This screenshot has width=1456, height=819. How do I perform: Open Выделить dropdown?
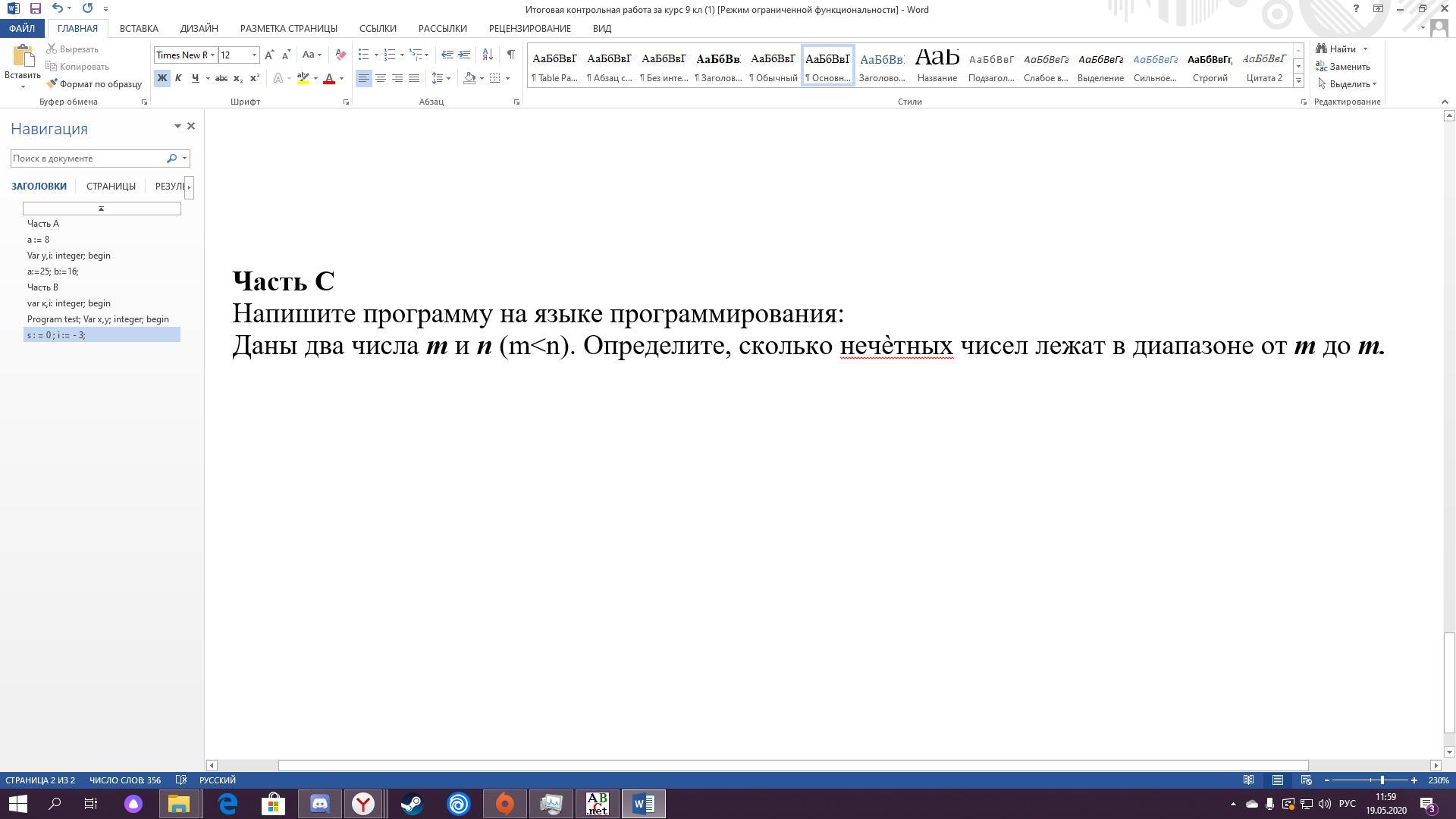coord(1348,84)
